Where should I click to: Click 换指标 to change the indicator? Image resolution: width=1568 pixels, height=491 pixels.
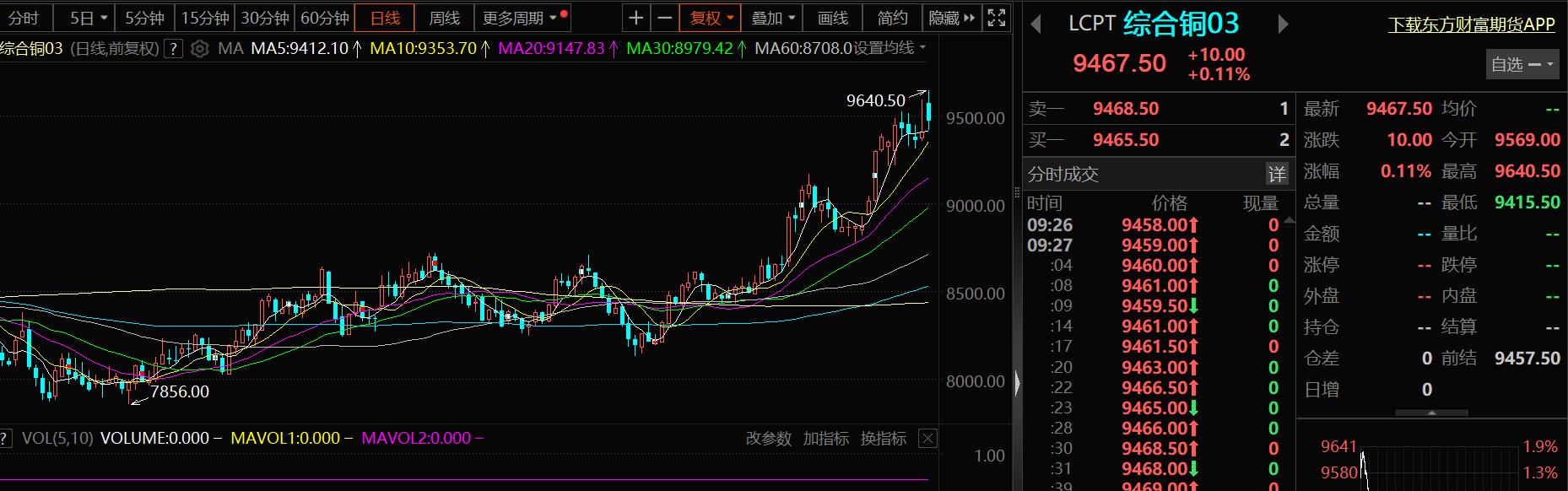click(883, 438)
